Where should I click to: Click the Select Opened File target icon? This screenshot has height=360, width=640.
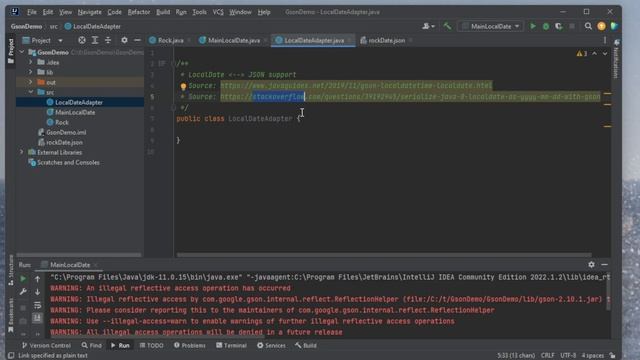[x=82, y=40]
